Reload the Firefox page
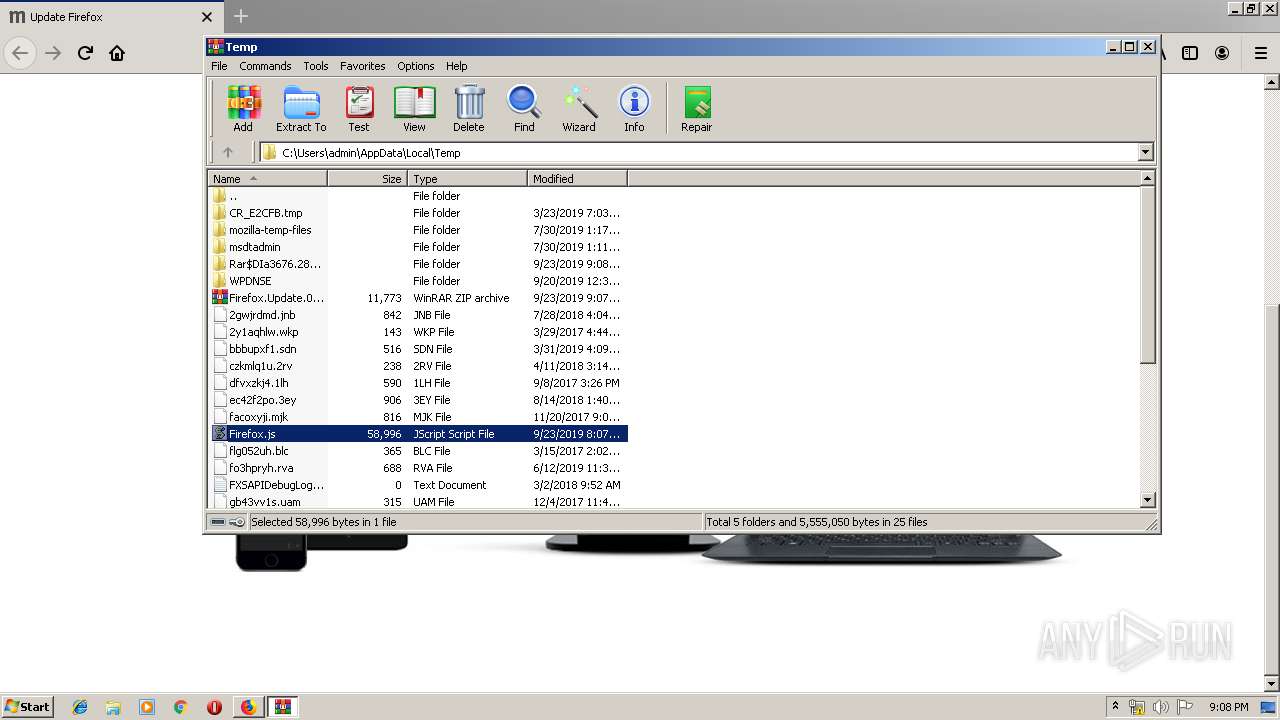 (85, 53)
